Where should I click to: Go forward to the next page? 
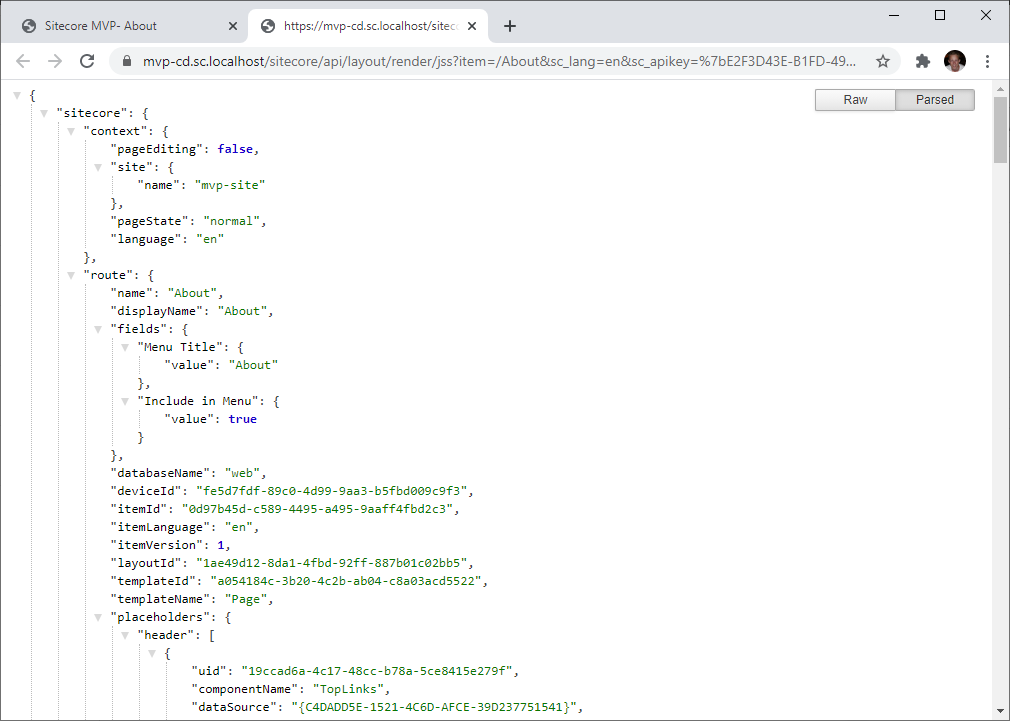(55, 61)
